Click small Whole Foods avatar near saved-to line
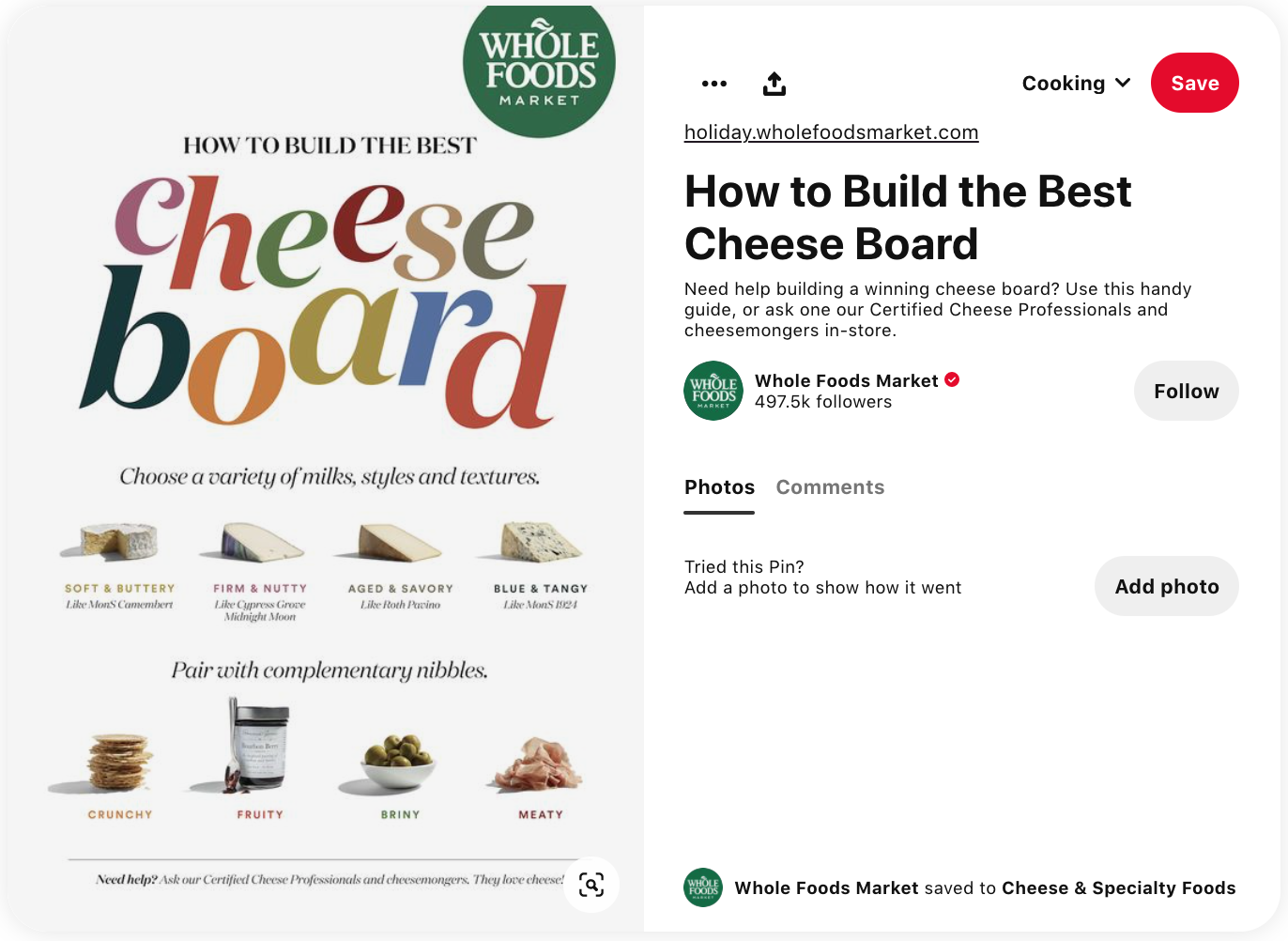The image size is (1288, 941). [703, 887]
